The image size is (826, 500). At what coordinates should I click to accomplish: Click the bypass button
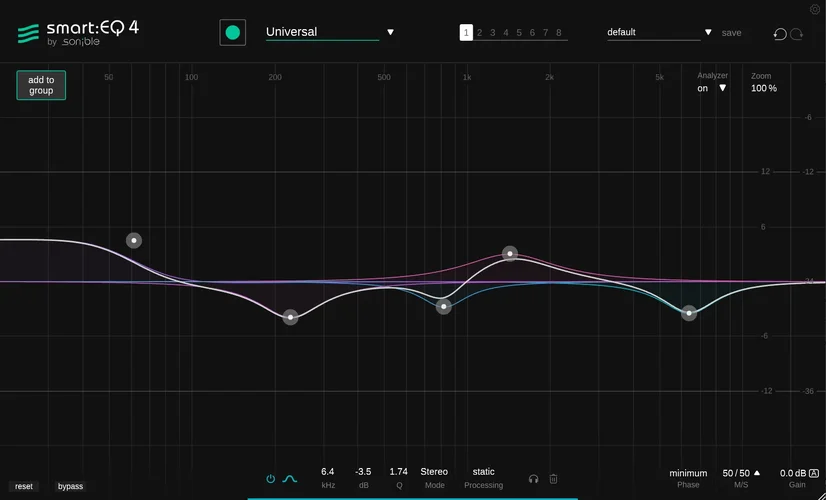(x=70, y=486)
